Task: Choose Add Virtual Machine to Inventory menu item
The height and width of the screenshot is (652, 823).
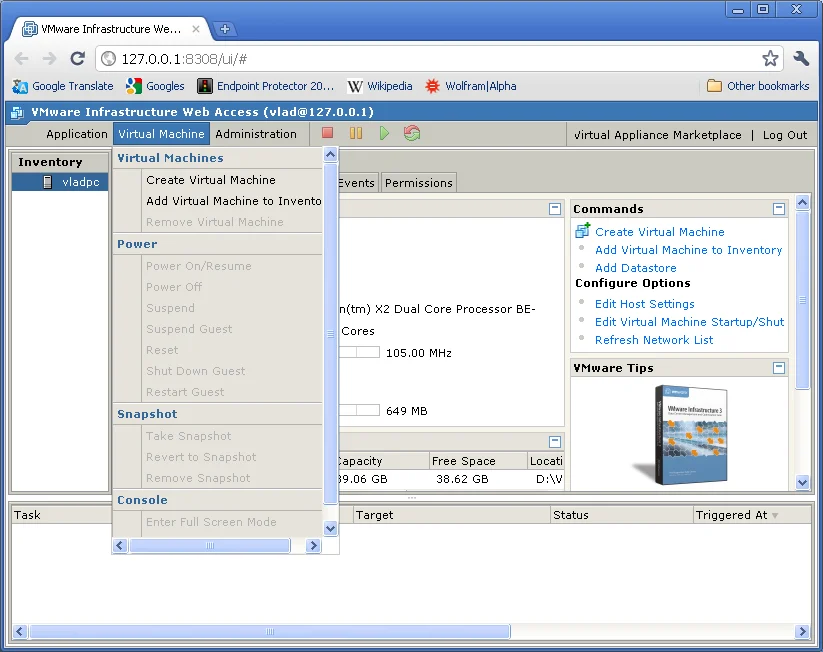Action: [x=234, y=201]
